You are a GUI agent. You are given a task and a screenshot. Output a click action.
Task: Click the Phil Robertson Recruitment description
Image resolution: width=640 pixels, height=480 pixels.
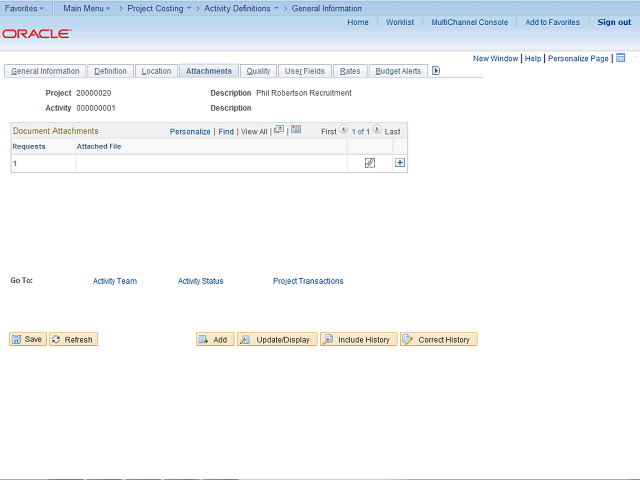(x=304, y=93)
